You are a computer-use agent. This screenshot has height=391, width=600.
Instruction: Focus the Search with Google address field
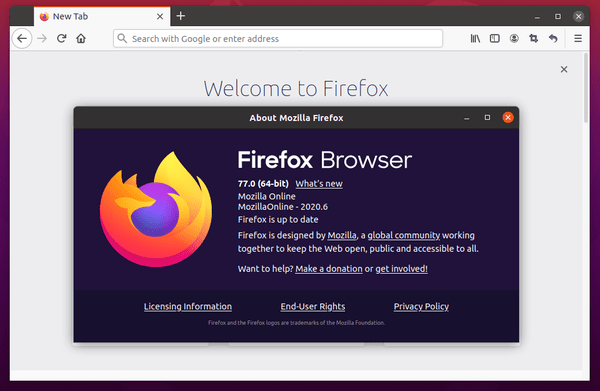[278, 38]
